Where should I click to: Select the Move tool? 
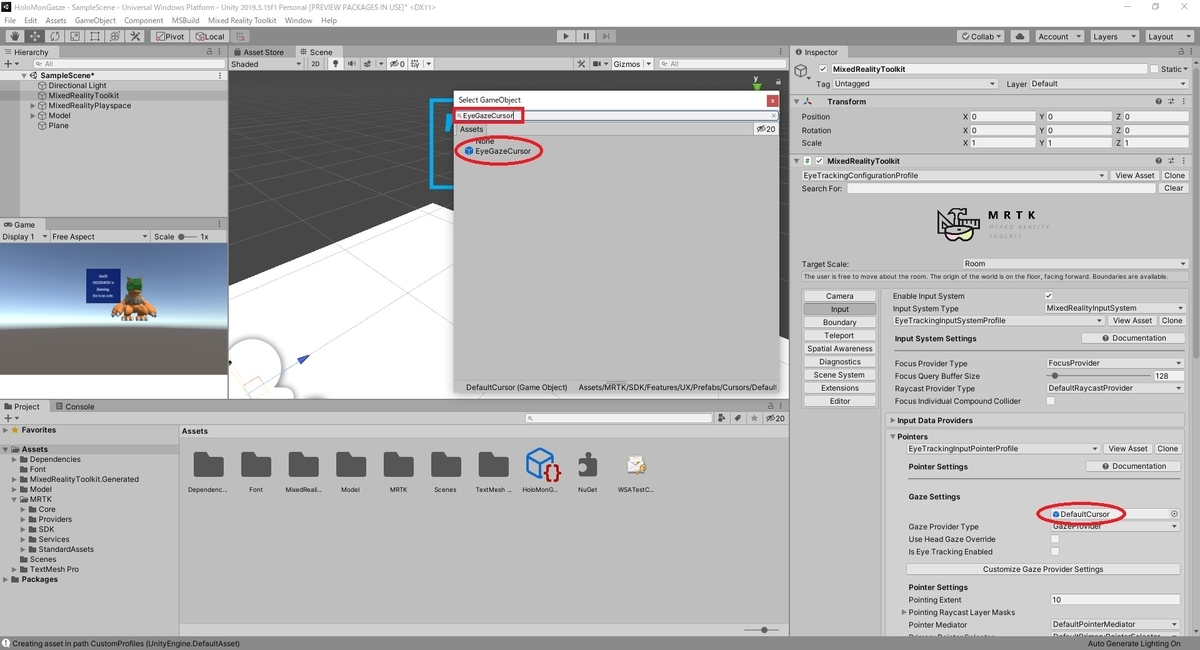coord(35,36)
